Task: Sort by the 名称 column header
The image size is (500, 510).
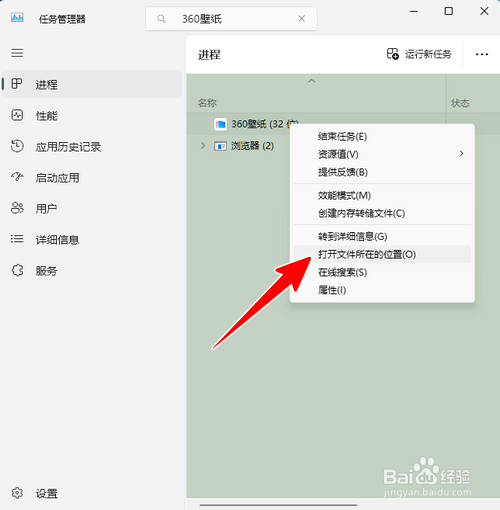Action: click(x=207, y=103)
